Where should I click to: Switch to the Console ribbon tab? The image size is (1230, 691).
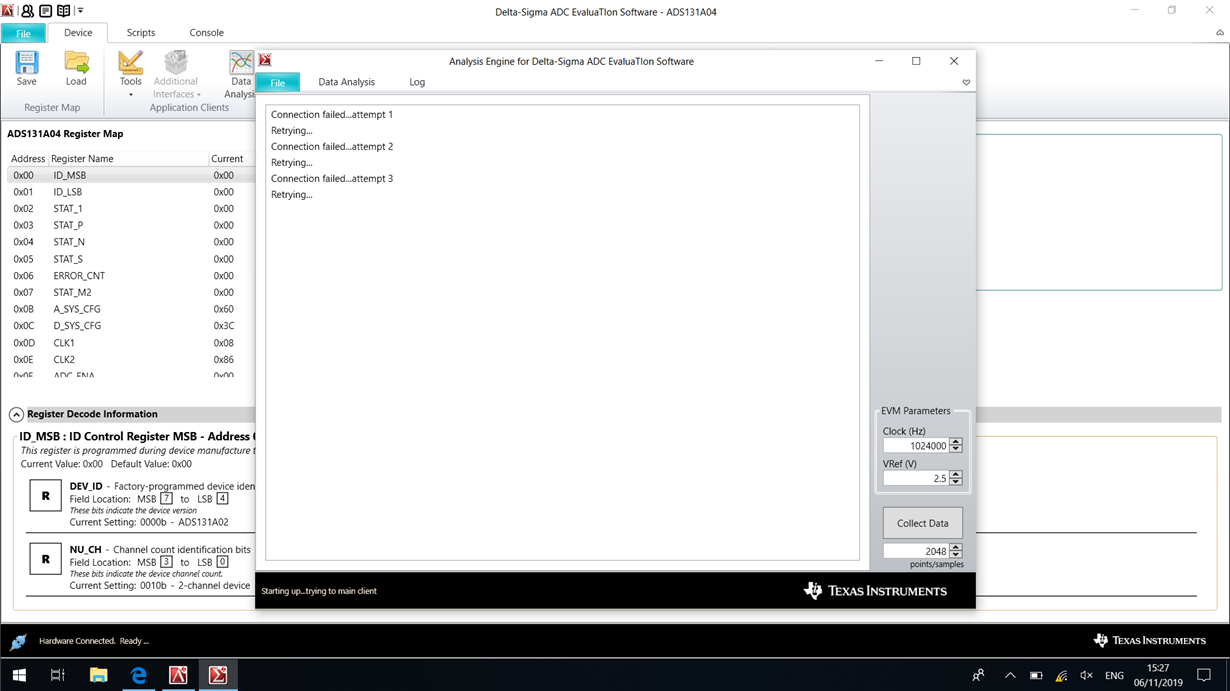[x=207, y=33]
